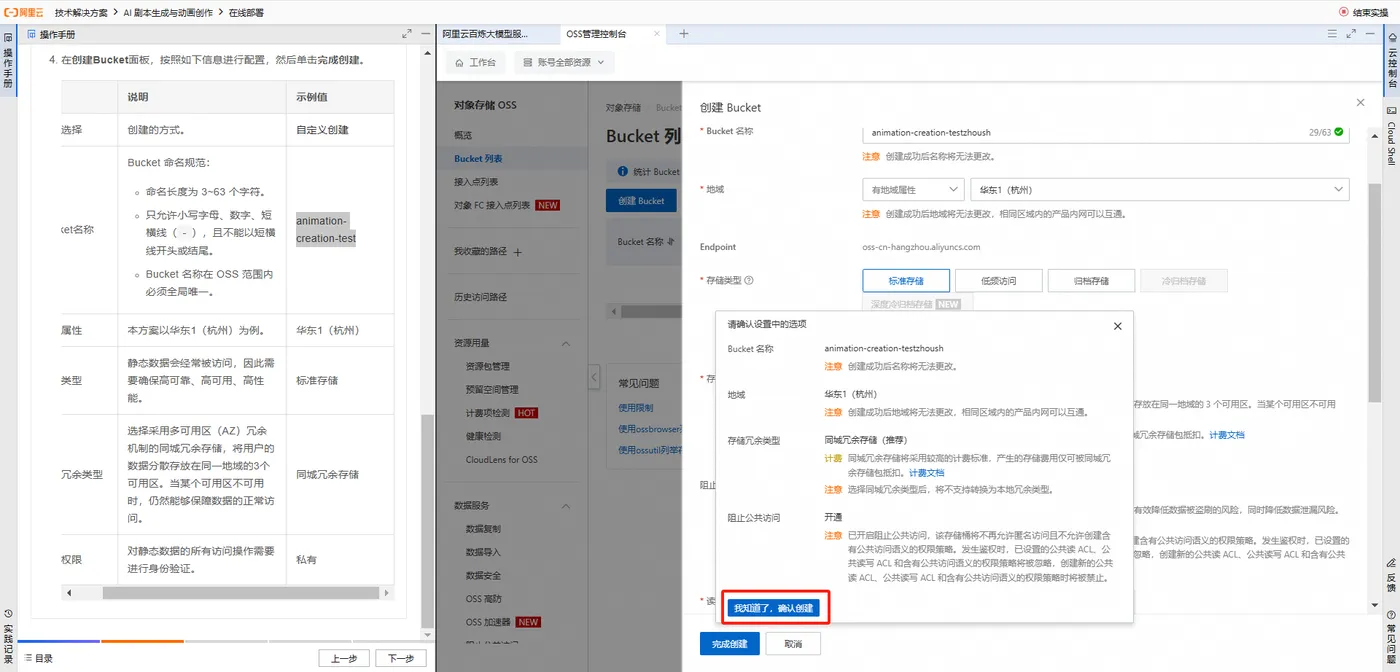Open 计费项检测 in the sidebar
The width and height of the screenshot is (1400, 672).
[x=488, y=413]
